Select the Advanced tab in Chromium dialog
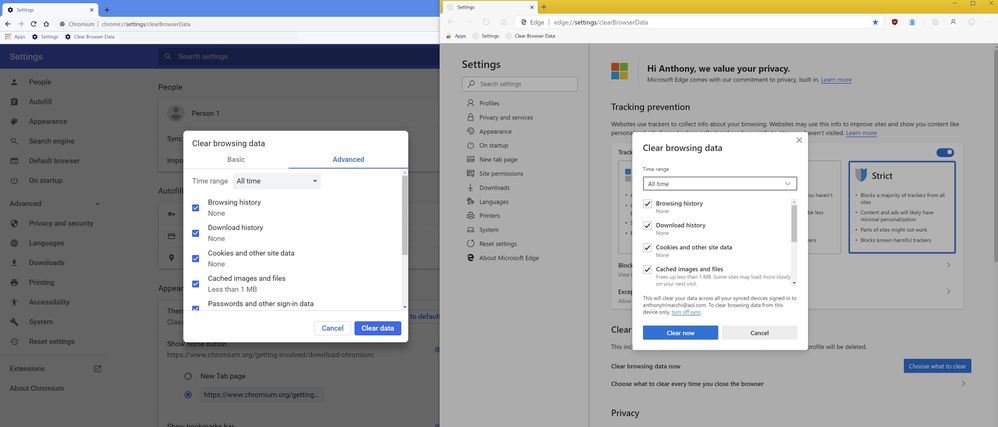Viewport: 998px width, 427px height. [348, 160]
